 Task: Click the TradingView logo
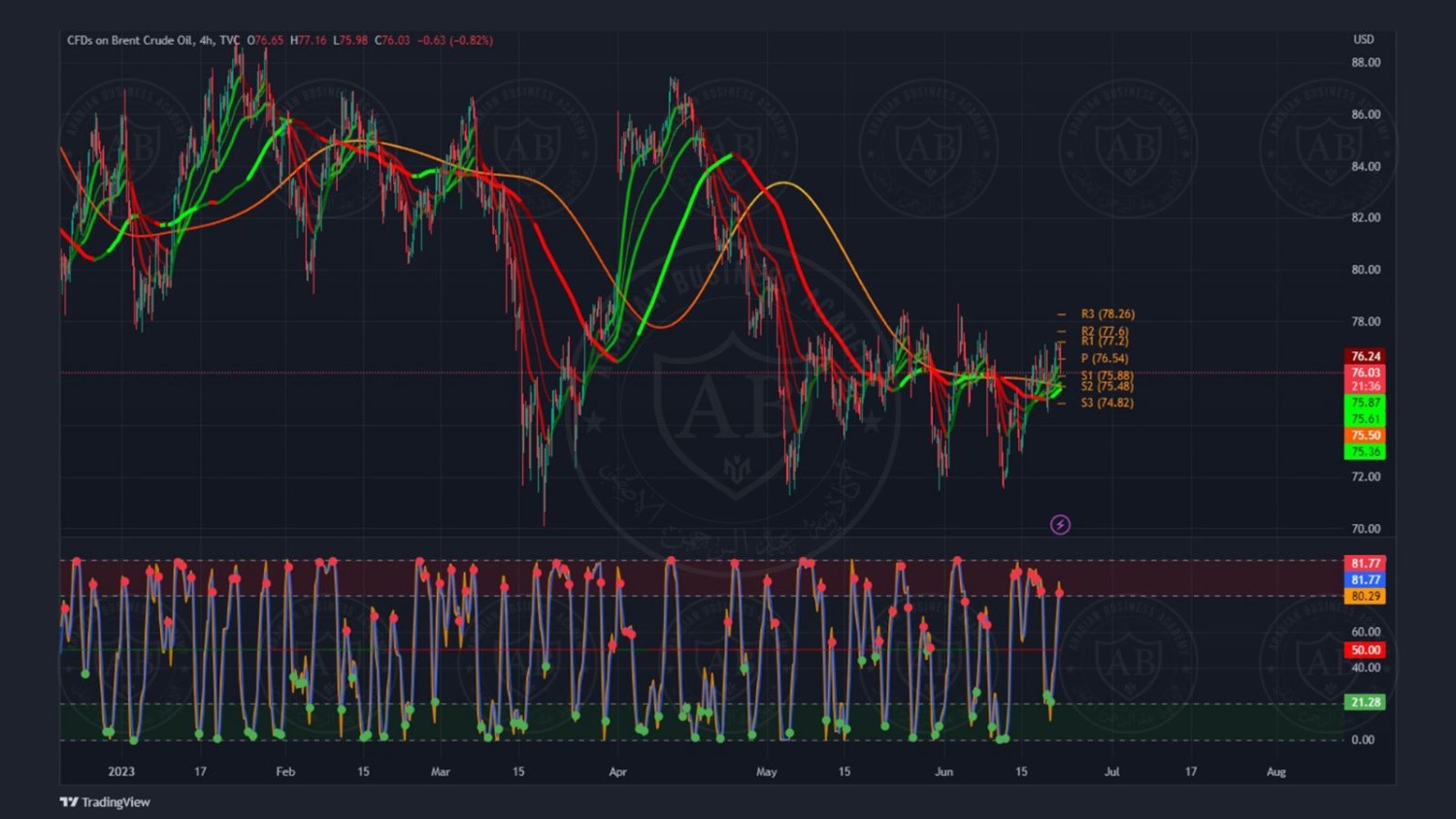pos(69,802)
